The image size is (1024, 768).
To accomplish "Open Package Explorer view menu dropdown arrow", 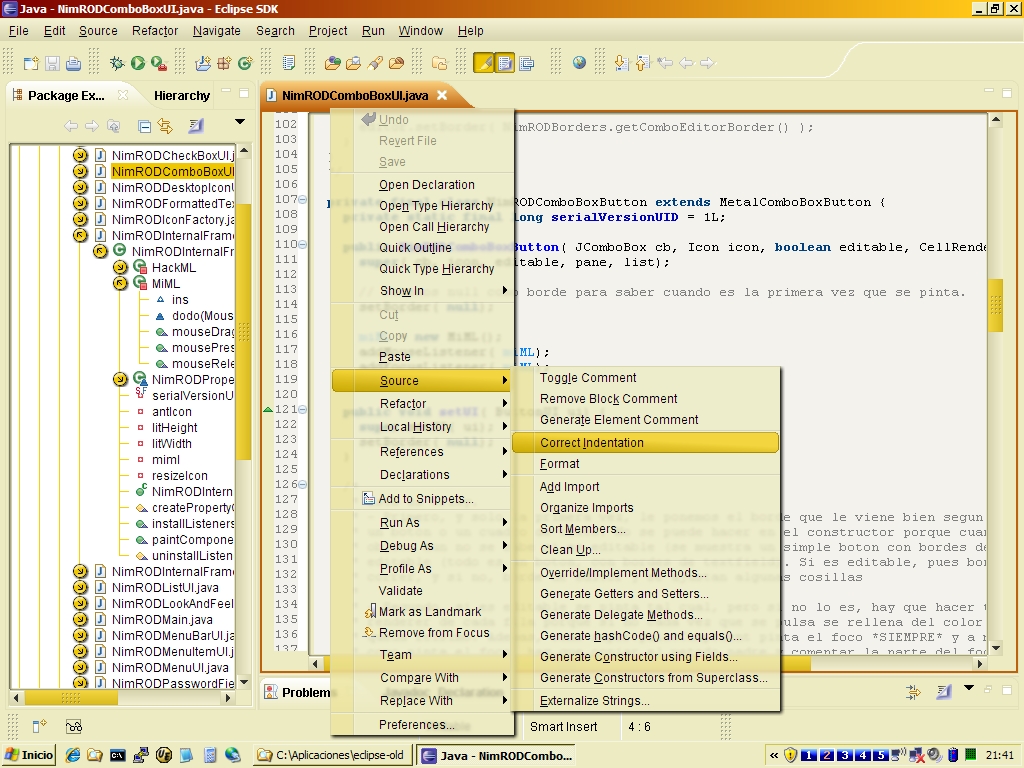I will pyautogui.click(x=240, y=123).
